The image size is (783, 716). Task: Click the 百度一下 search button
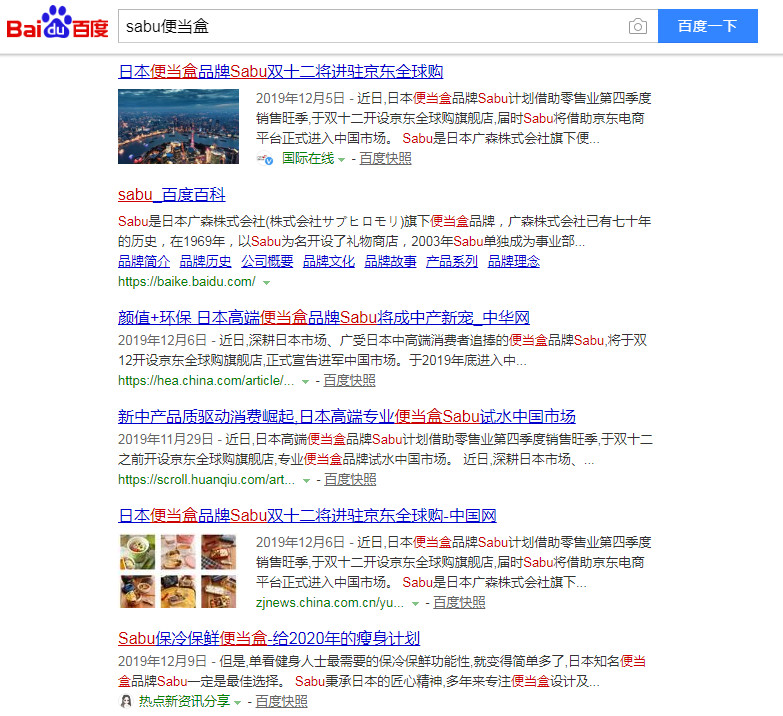(x=708, y=26)
